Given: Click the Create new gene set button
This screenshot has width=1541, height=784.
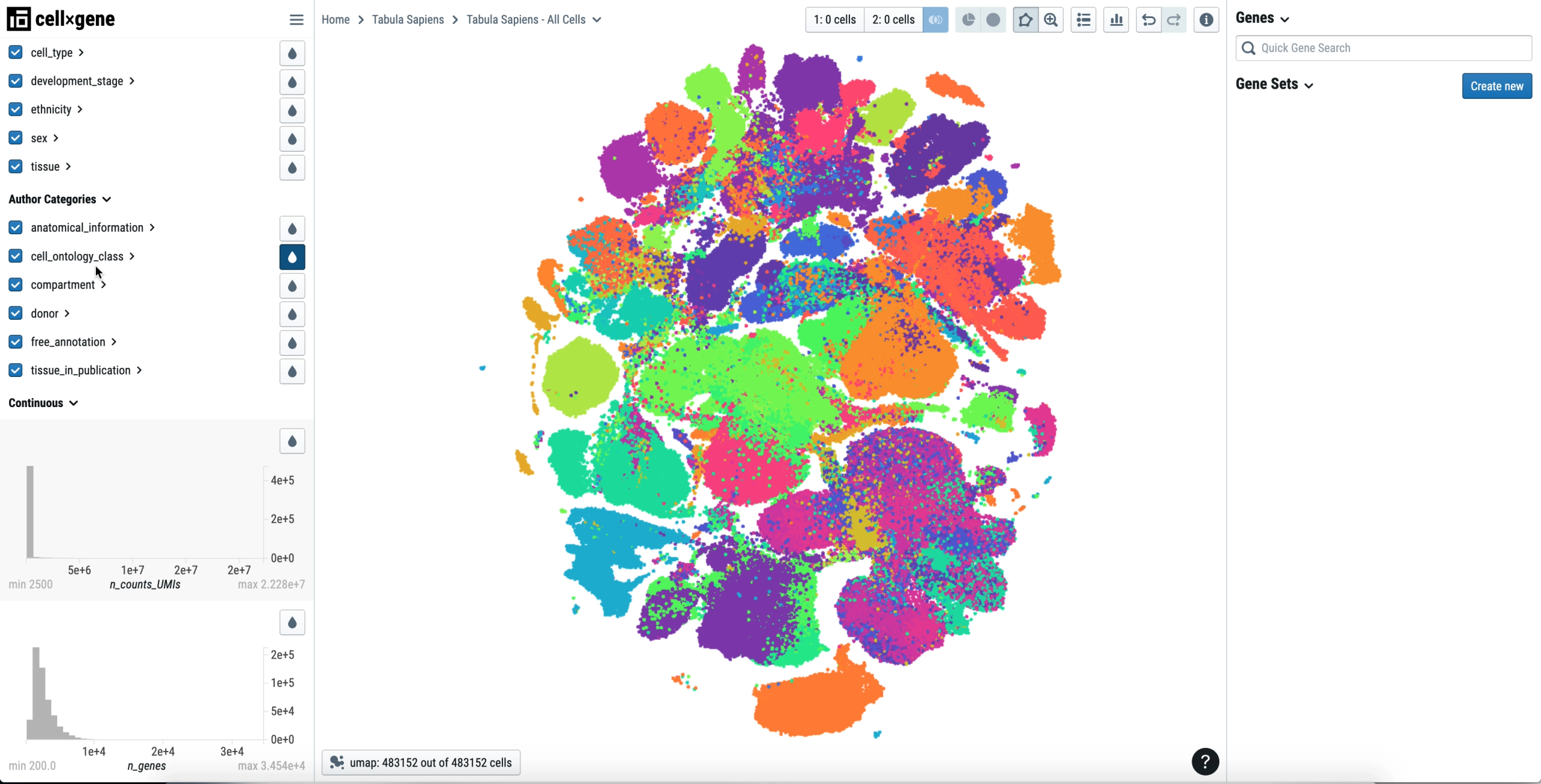Looking at the screenshot, I should [1496, 86].
